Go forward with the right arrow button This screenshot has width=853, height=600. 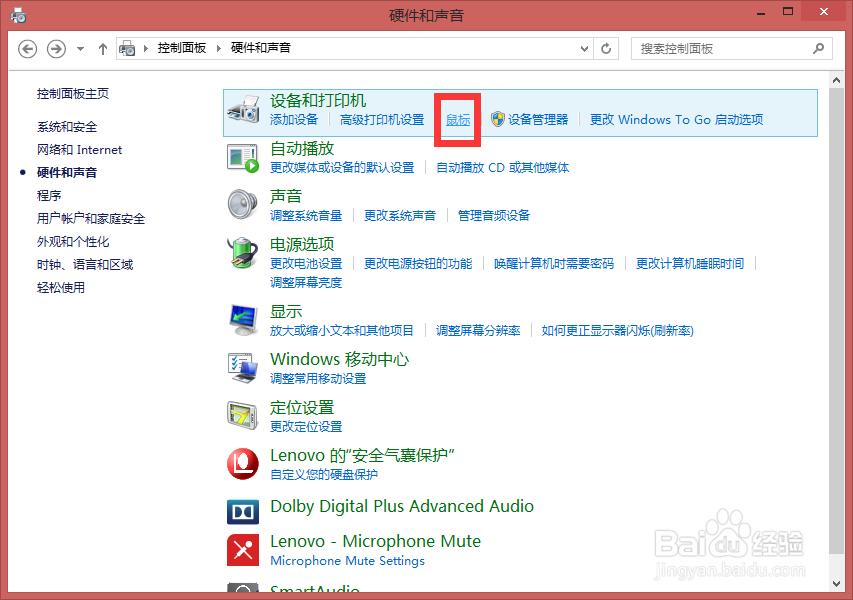click(56, 49)
